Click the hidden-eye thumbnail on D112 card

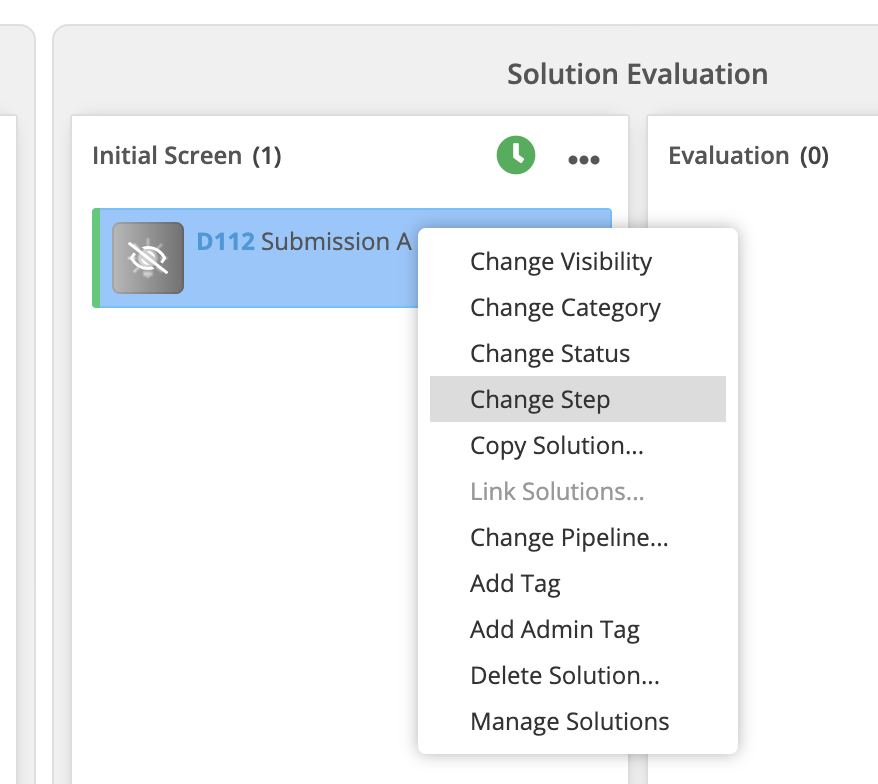pyautogui.click(x=148, y=258)
